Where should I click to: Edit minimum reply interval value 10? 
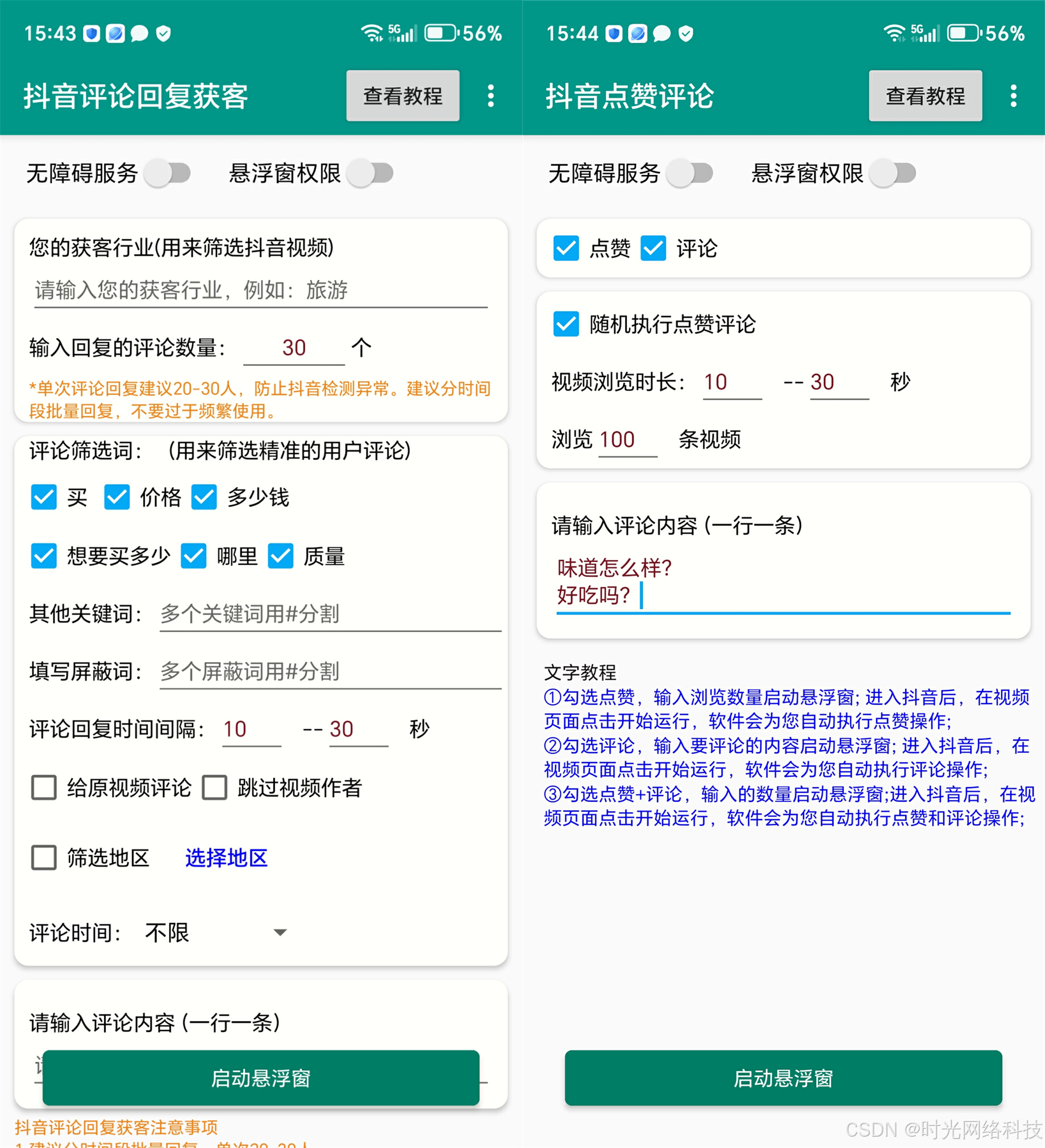click(252, 729)
